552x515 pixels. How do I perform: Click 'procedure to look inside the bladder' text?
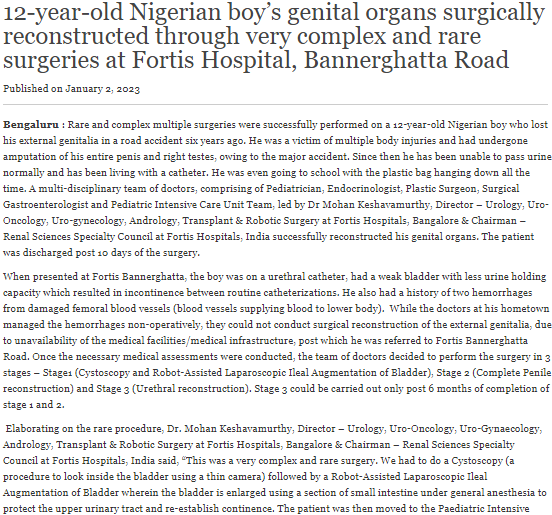point(90,477)
